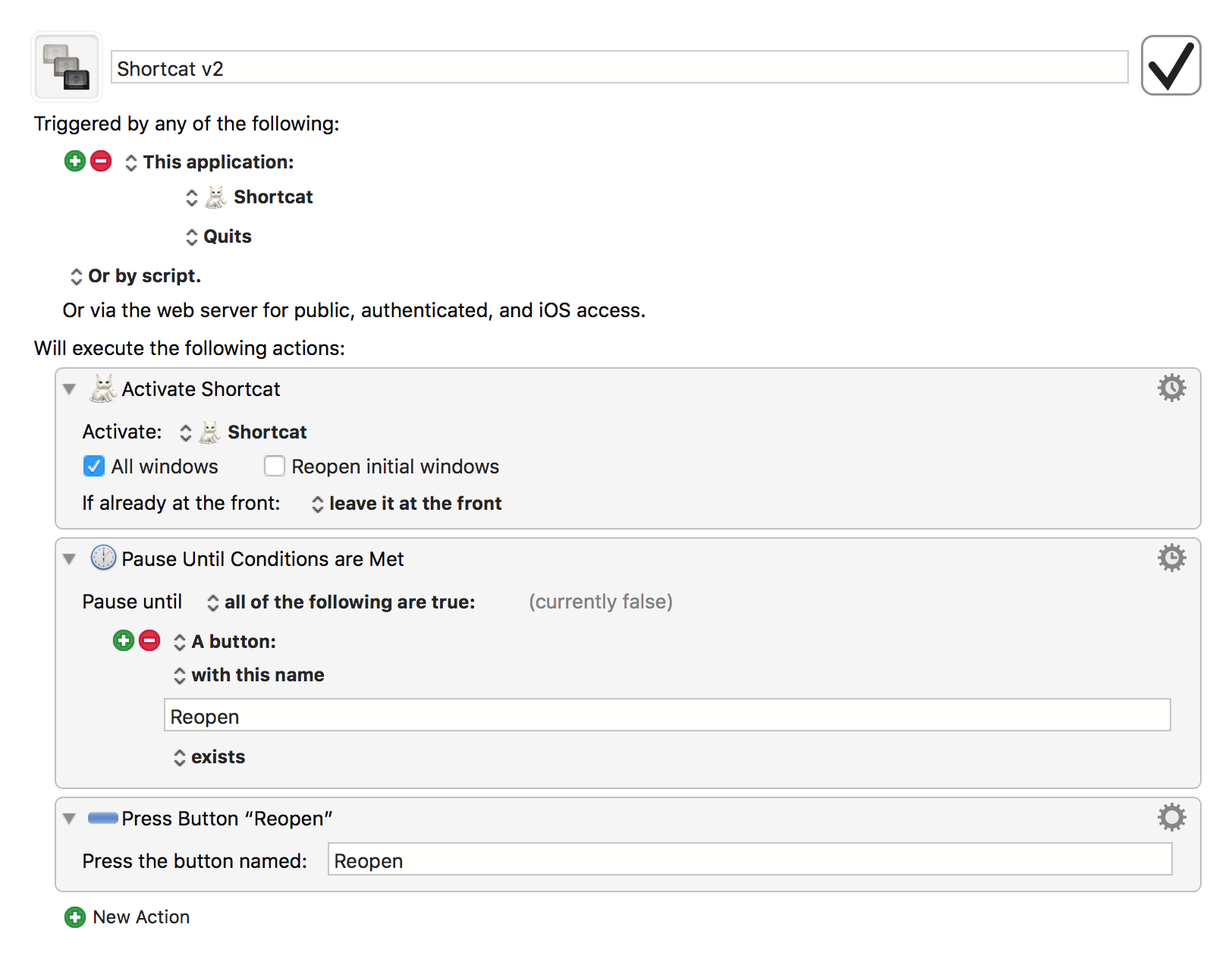Image resolution: width=1232 pixels, height=959 pixels.
Task: Choose trigger application from Shortcat popup
Action: click(x=250, y=197)
